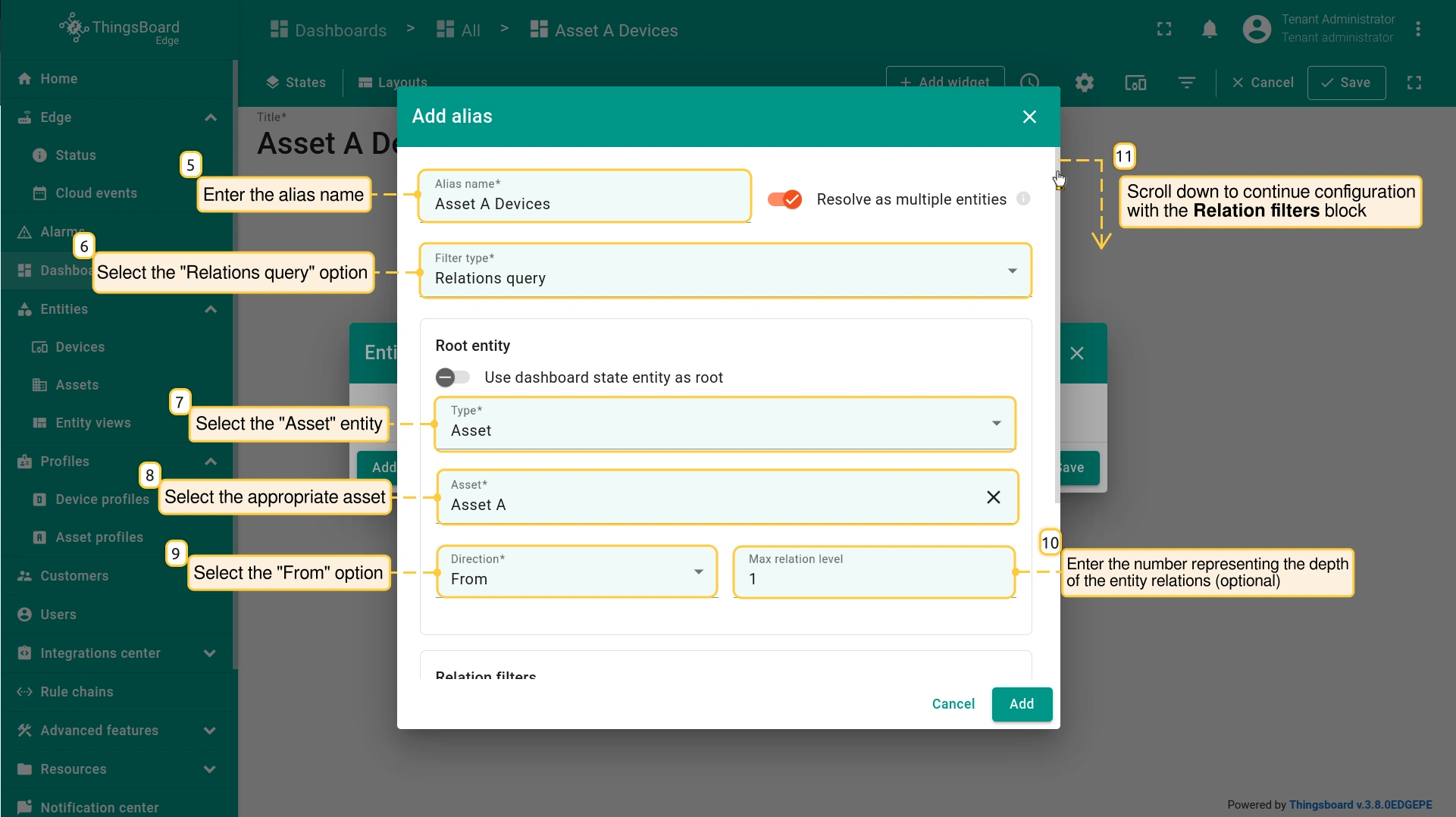
Task: Open the user account avatar icon
Action: coord(1256,30)
